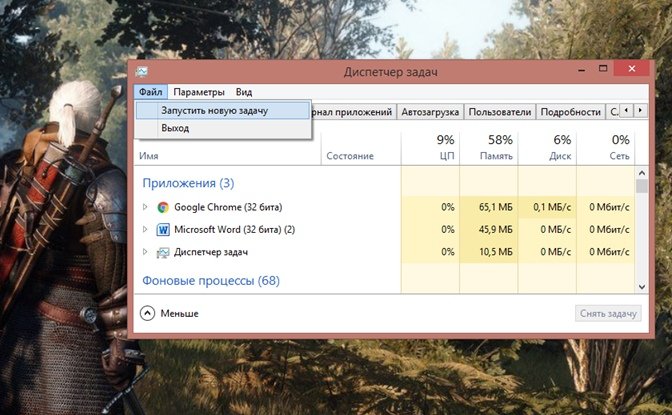Click the Приложения (3) group heading
The image size is (672, 415).
(x=188, y=183)
